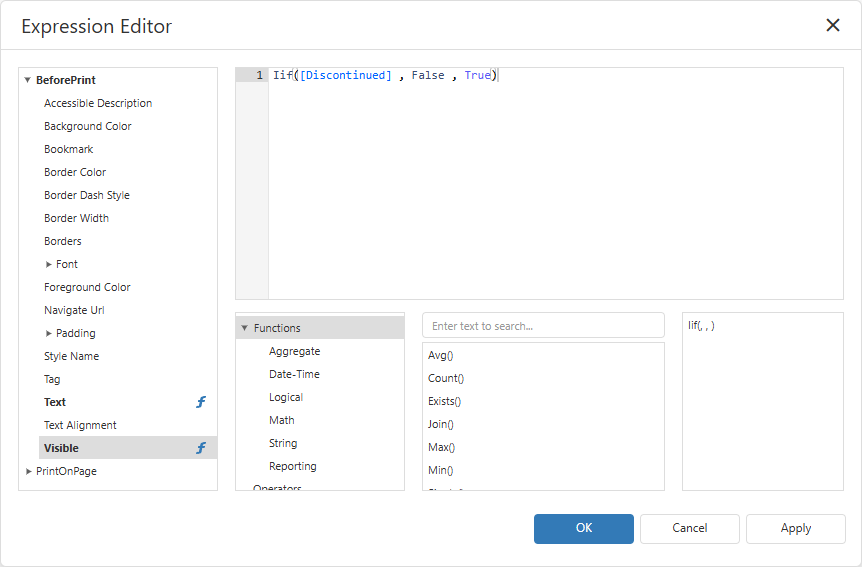Choose the Exists() function

tap(444, 401)
